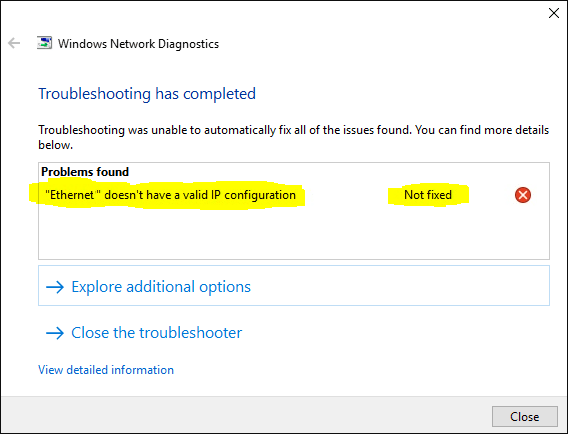Click the red error X status icon
This screenshot has width=568, height=435.
coord(523,195)
